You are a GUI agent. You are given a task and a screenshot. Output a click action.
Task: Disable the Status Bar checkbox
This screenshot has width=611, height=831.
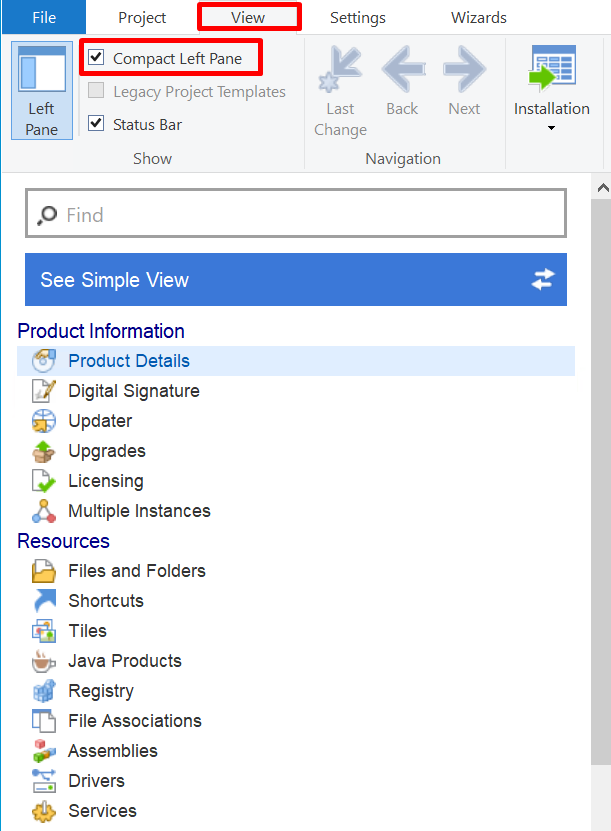pos(96,124)
